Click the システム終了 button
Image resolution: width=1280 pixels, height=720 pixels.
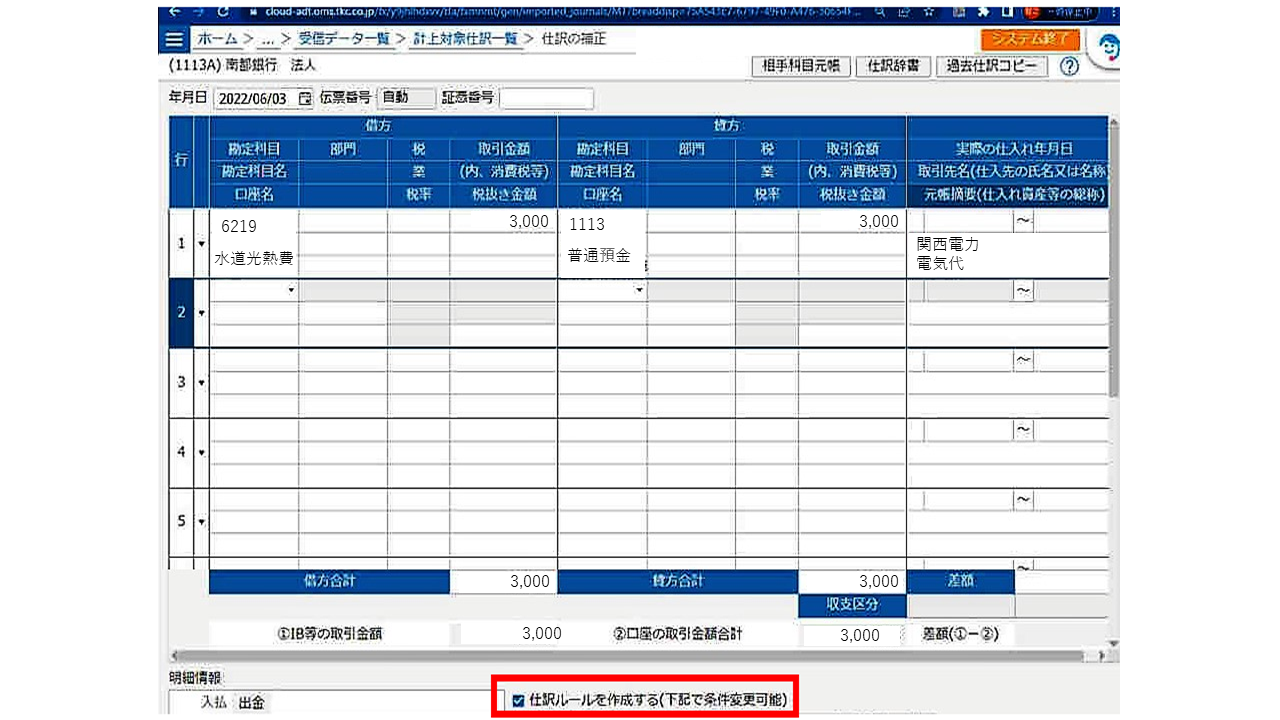pyautogui.click(x=1030, y=40)
